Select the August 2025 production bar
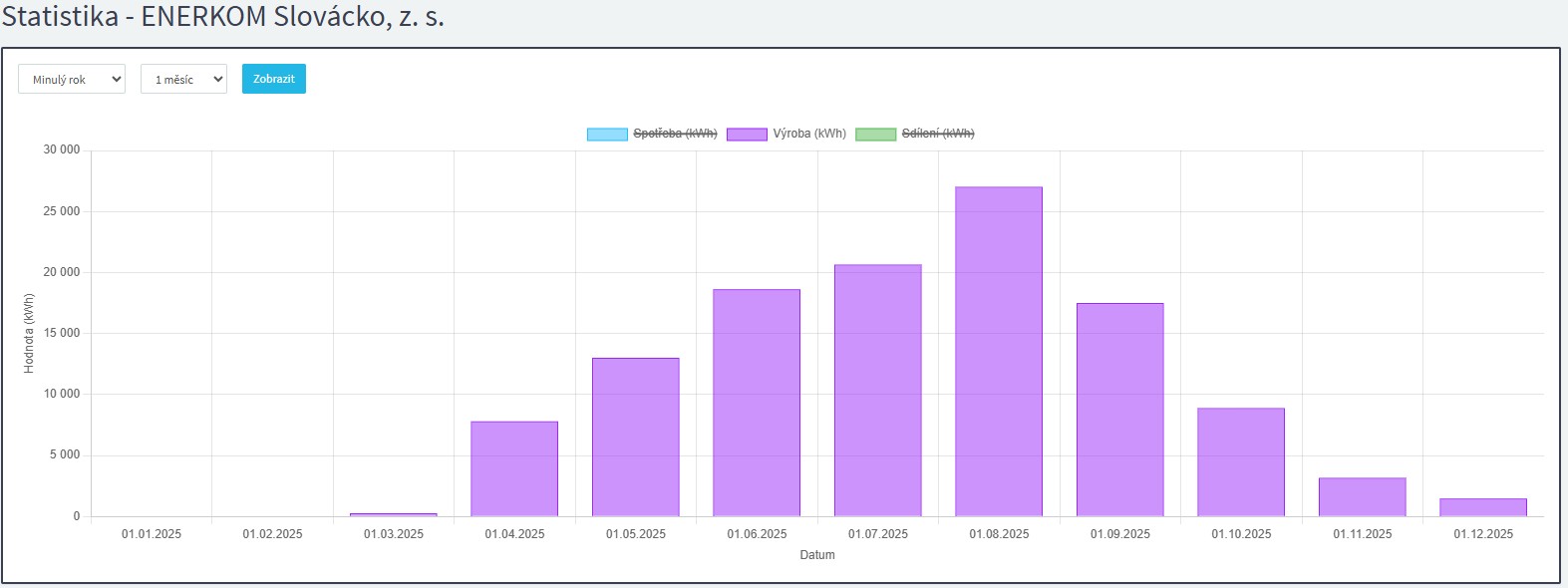This screenshot has height=588, width=1568. [999, 351]
